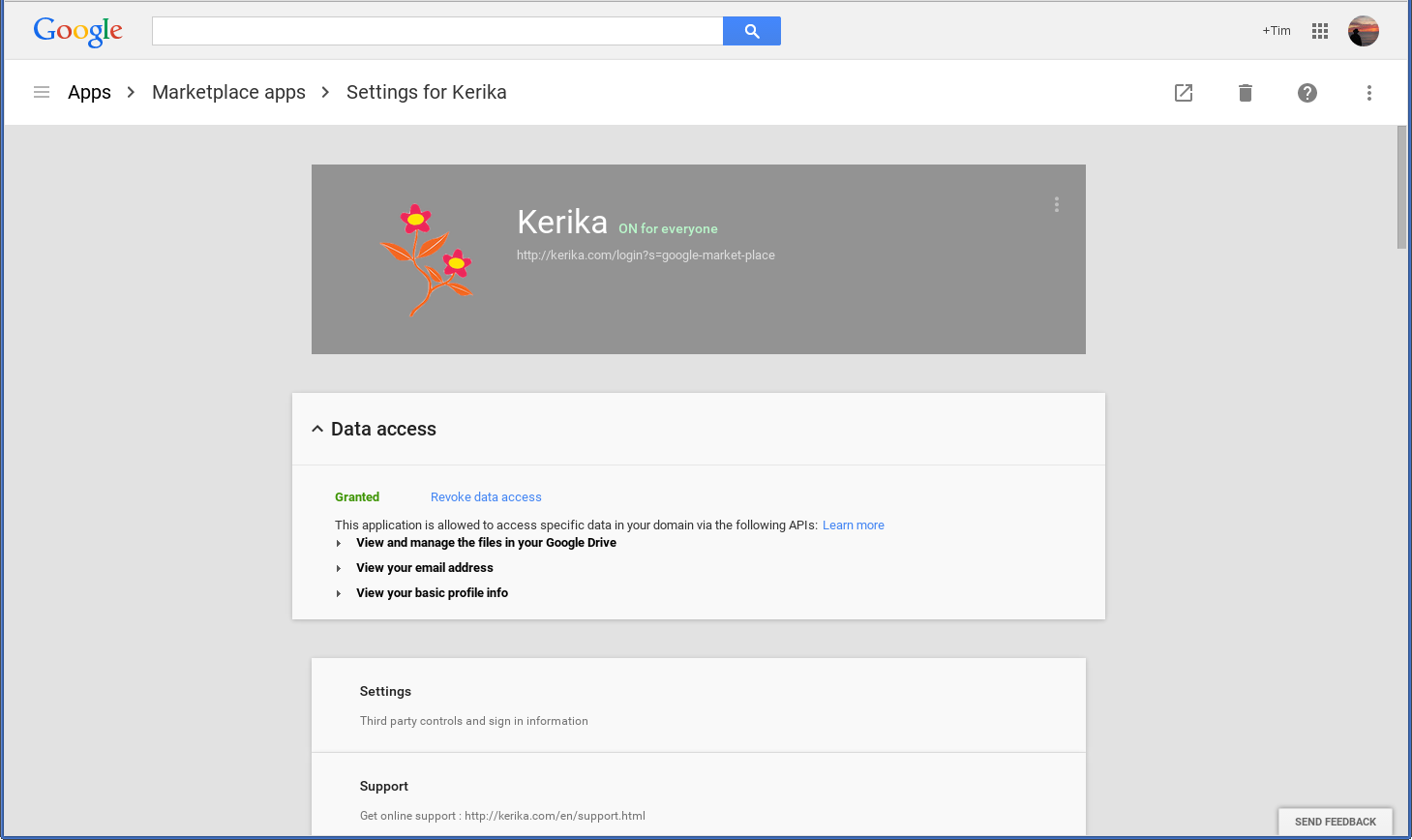Open Kerika app in new window icon
The width and height of the screenshot is (1412, 840).
click(1184, 93)
